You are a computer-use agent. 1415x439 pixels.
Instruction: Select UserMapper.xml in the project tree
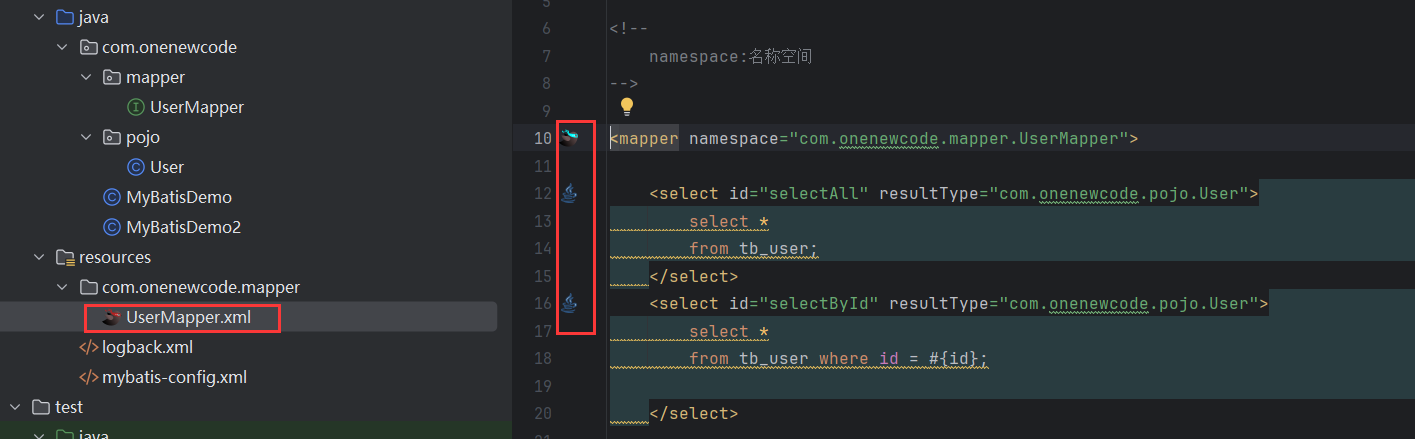point(188,318)
